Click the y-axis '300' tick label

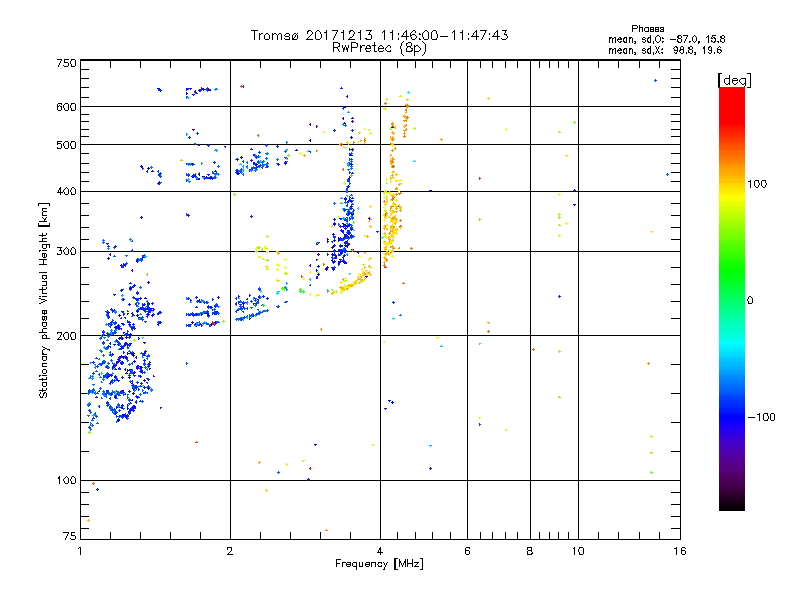(x=66, y=252)
